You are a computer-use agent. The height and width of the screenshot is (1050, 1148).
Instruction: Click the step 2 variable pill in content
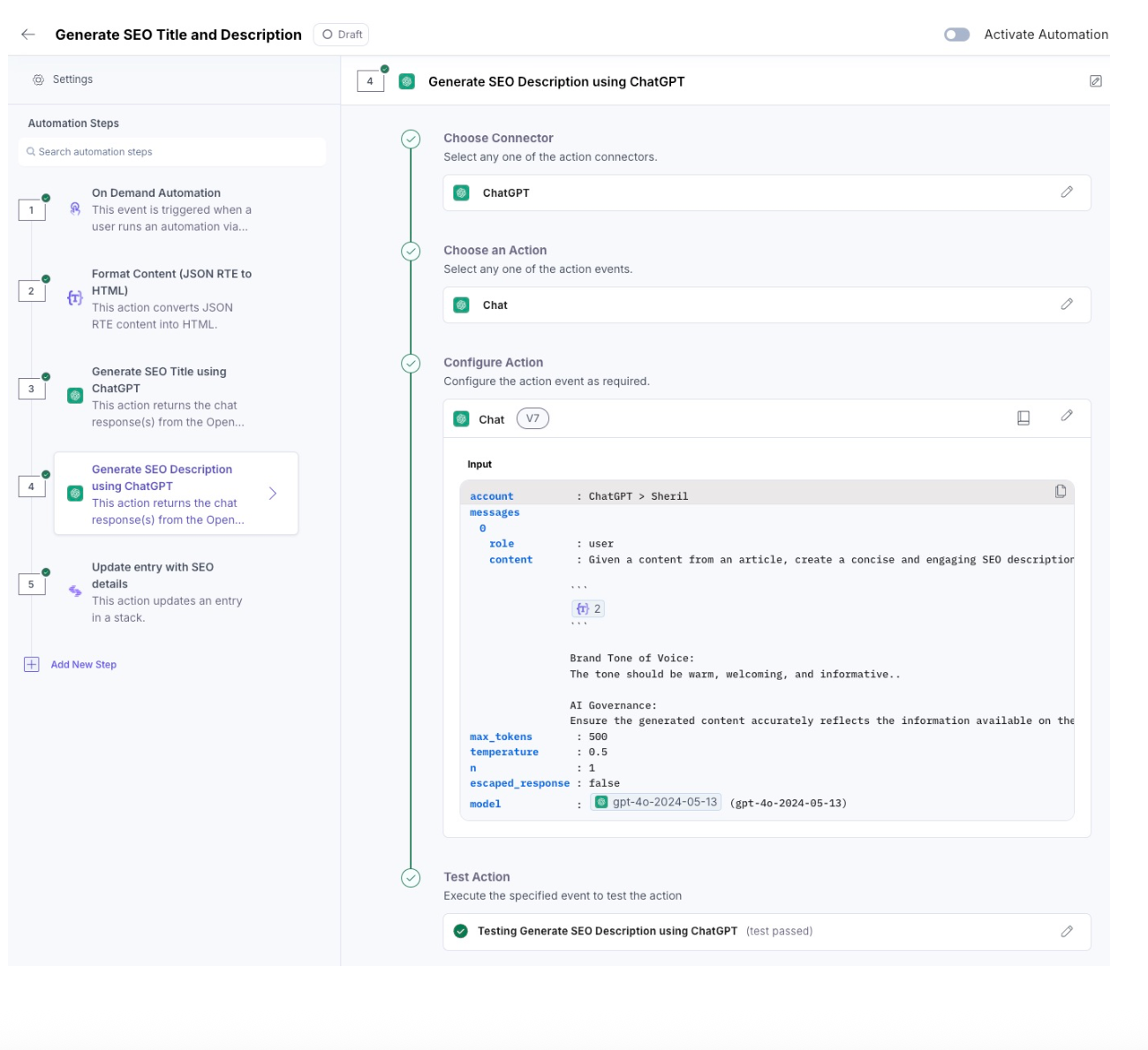[x=588, y=608]
